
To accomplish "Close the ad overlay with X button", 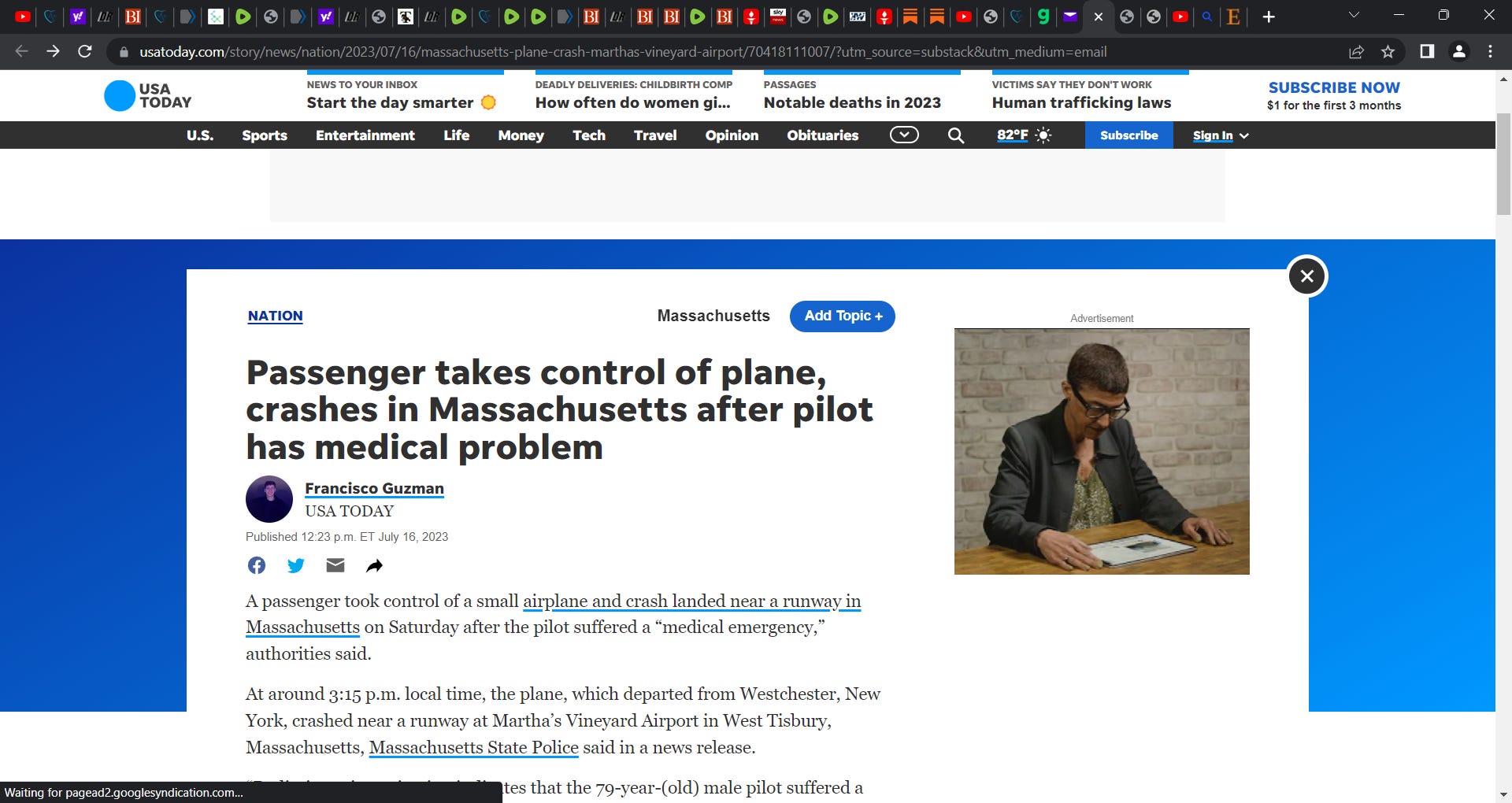I will click(1307, 276).
